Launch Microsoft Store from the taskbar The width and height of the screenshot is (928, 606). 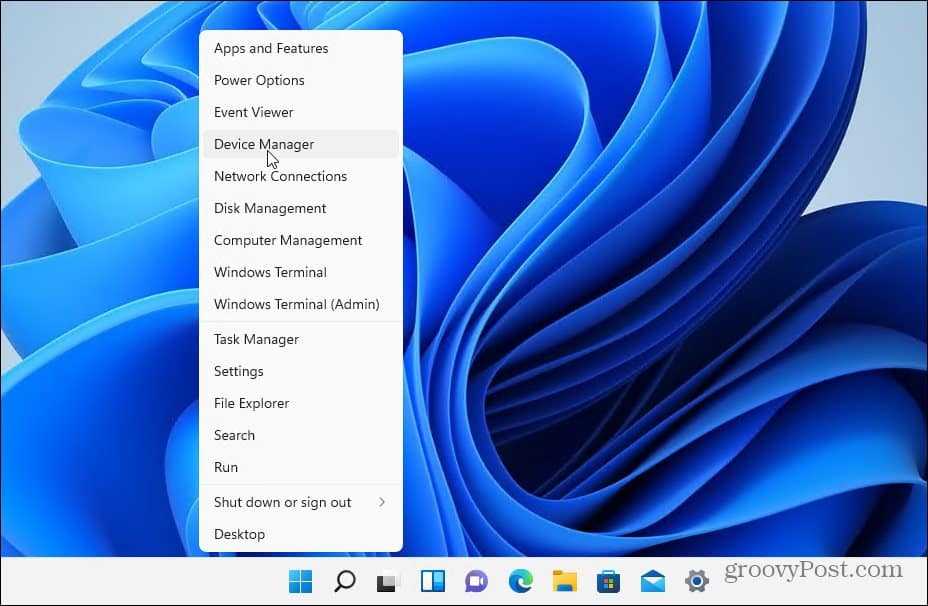(x=608, y=581)
